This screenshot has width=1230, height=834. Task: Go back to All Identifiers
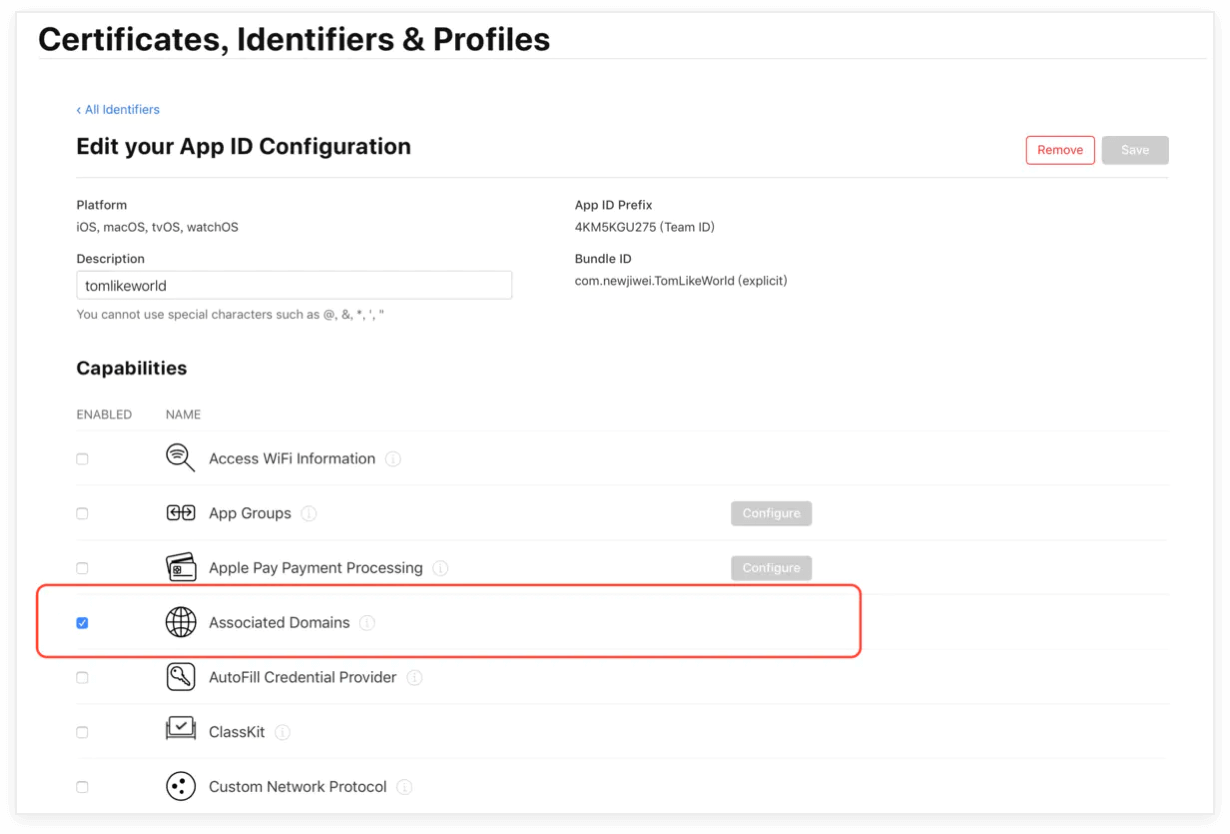click(118, 110)
